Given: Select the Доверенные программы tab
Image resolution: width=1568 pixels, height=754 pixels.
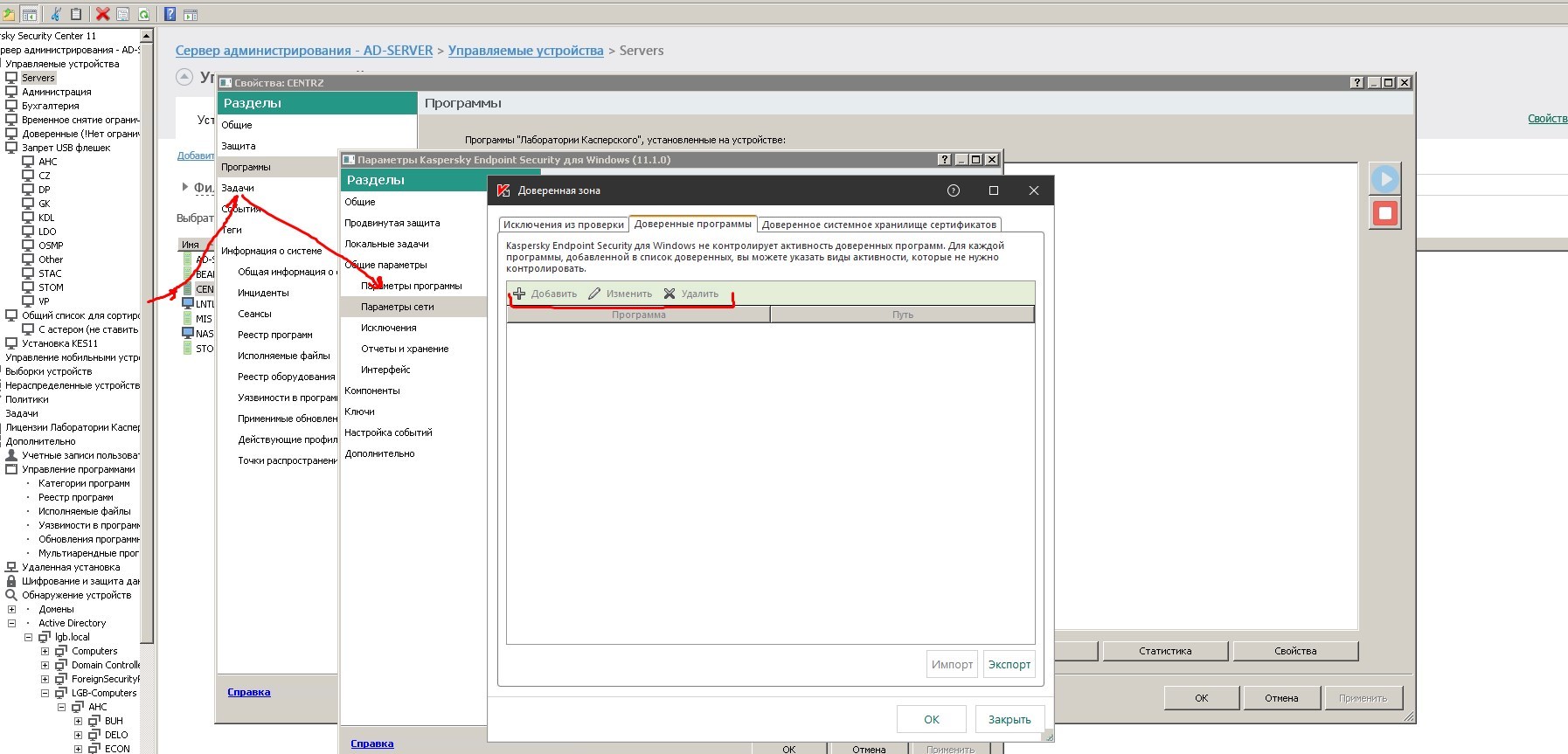Looking at the screenshot, I should point(693,224).
